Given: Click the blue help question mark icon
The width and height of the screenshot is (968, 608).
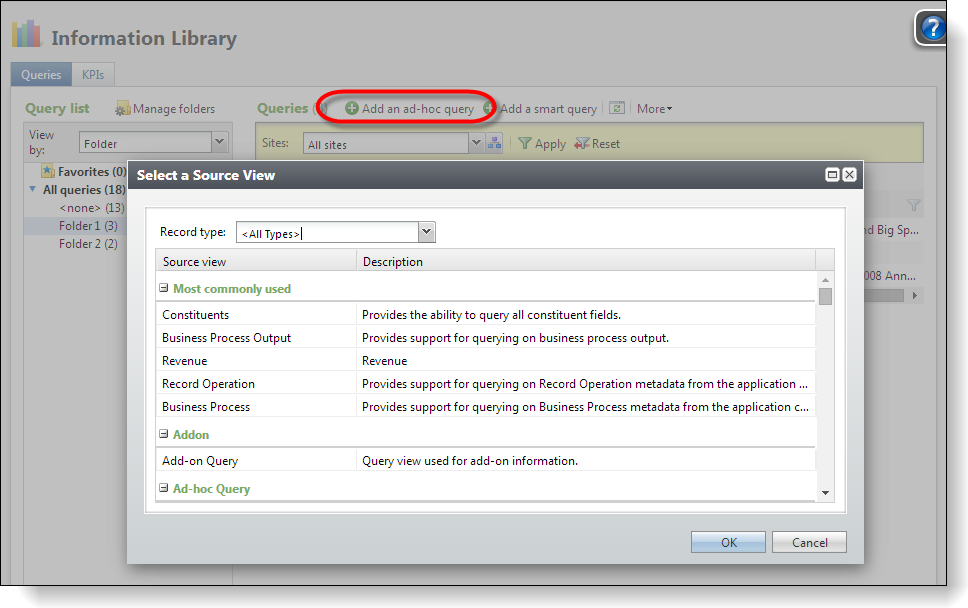Looking at the screenshot, I should [934, 29].
